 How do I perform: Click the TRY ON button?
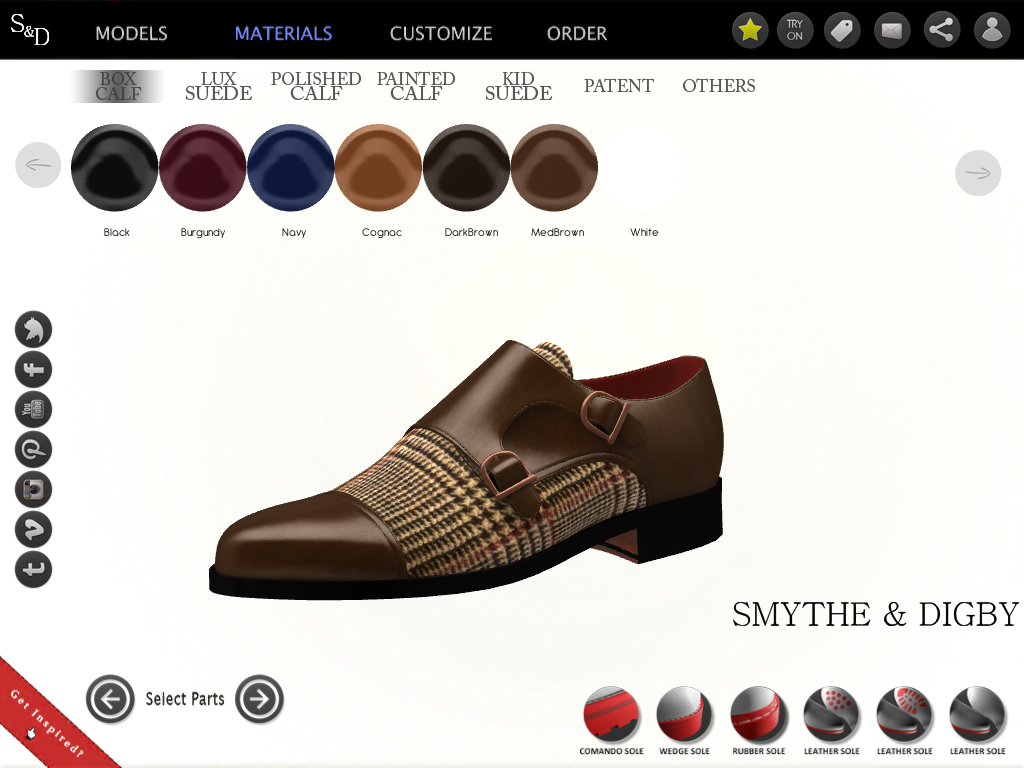click(x=795, y=30)
